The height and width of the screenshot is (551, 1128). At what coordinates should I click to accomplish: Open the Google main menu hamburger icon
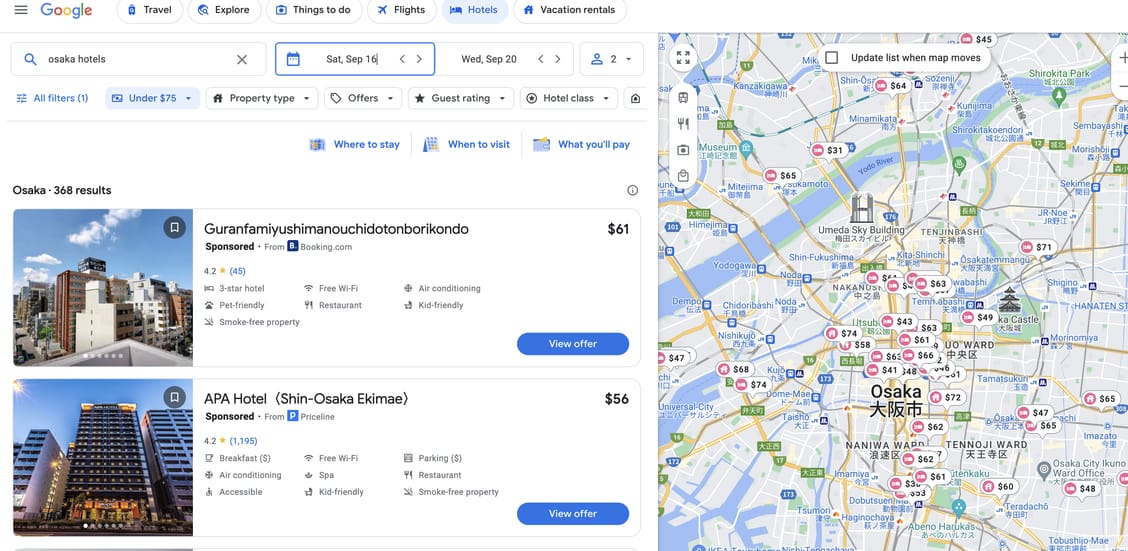(x=21, y=10)
